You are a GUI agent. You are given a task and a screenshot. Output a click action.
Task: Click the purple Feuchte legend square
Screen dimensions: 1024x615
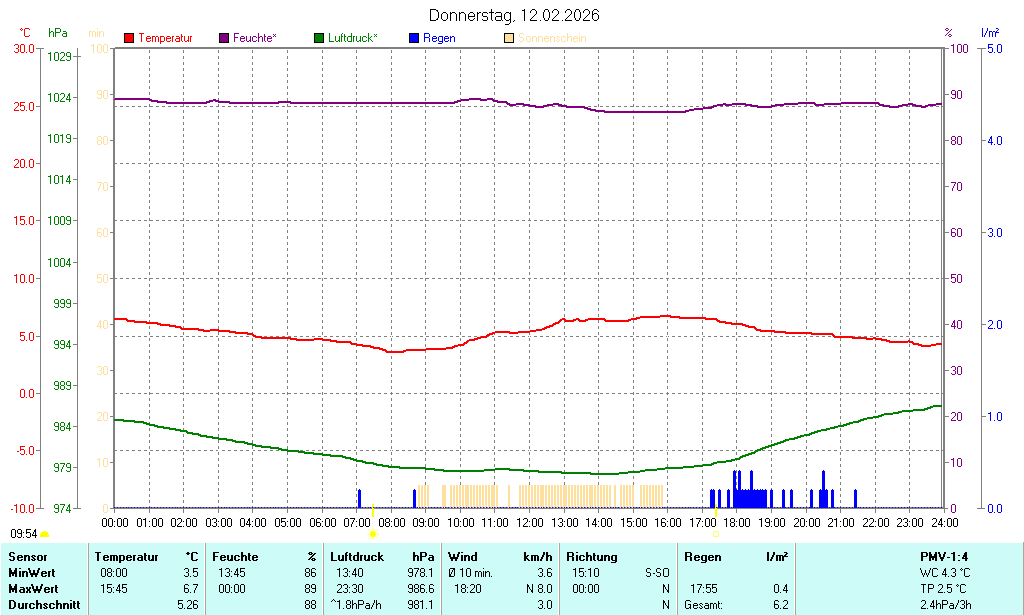click(224, 38)
